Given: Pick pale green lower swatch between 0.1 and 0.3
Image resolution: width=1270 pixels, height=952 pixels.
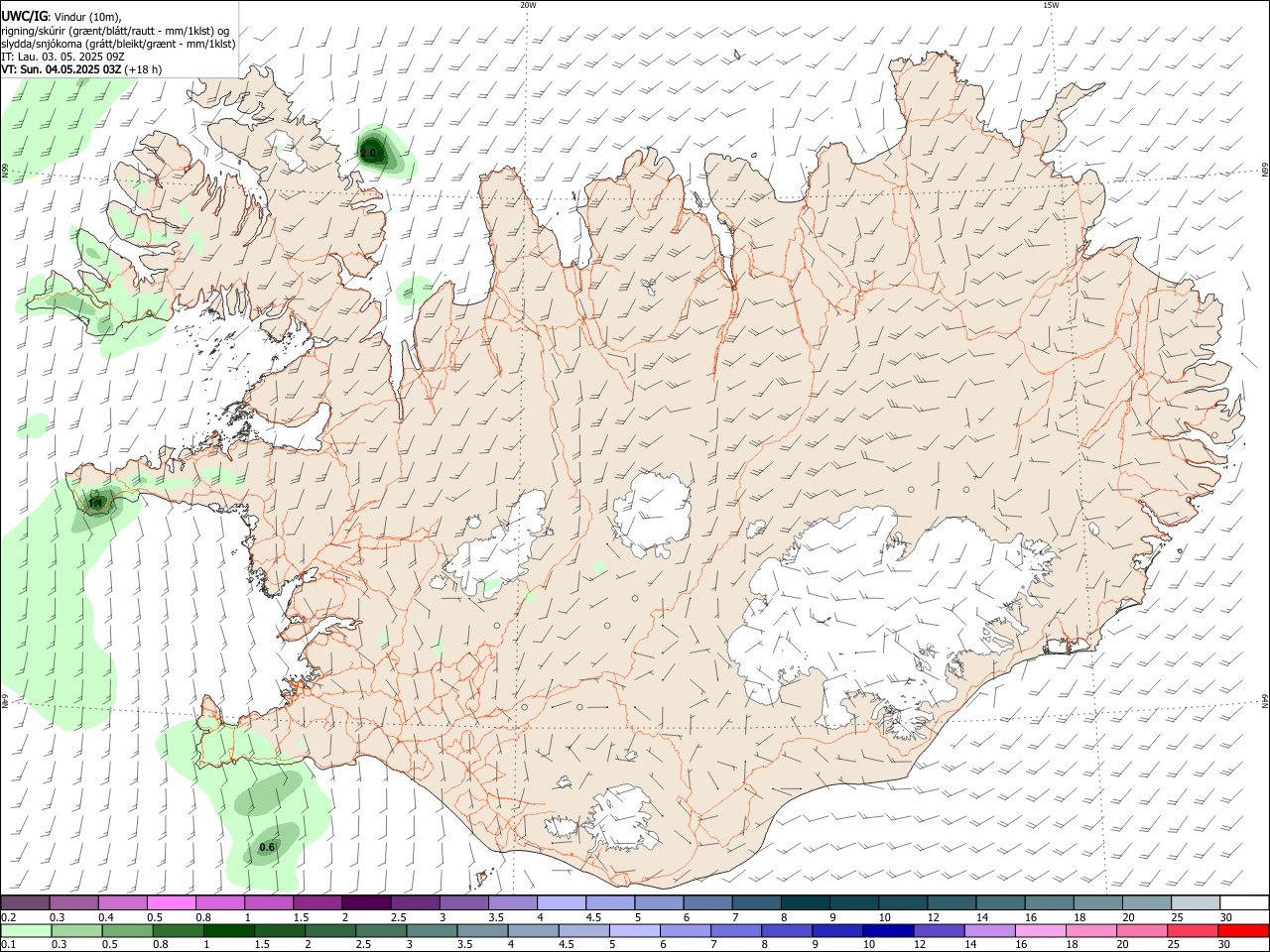Looking at the screenshot, I should click(26, 930).
